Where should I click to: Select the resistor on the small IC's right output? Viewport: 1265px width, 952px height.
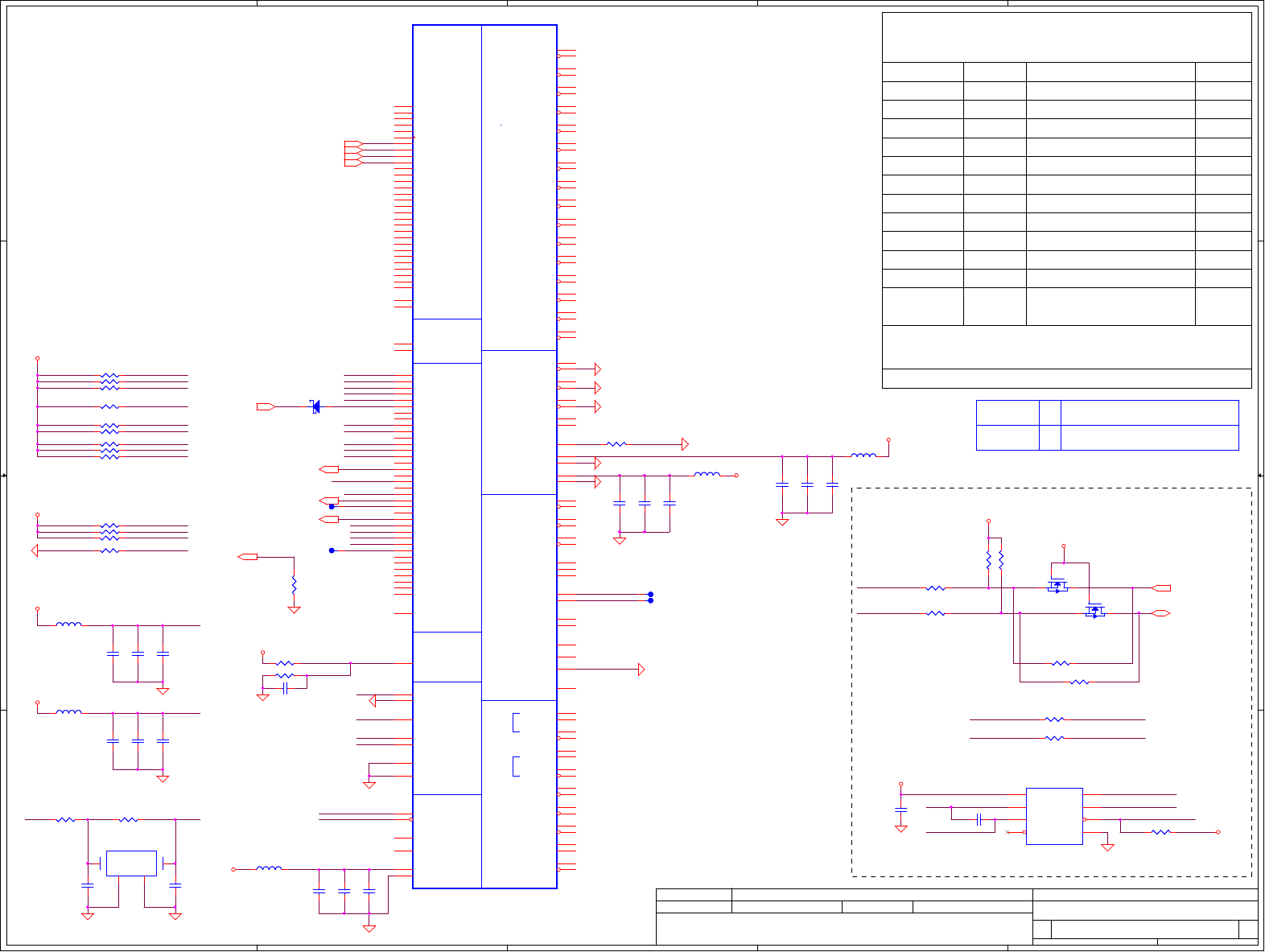[x=1160, y=832]
